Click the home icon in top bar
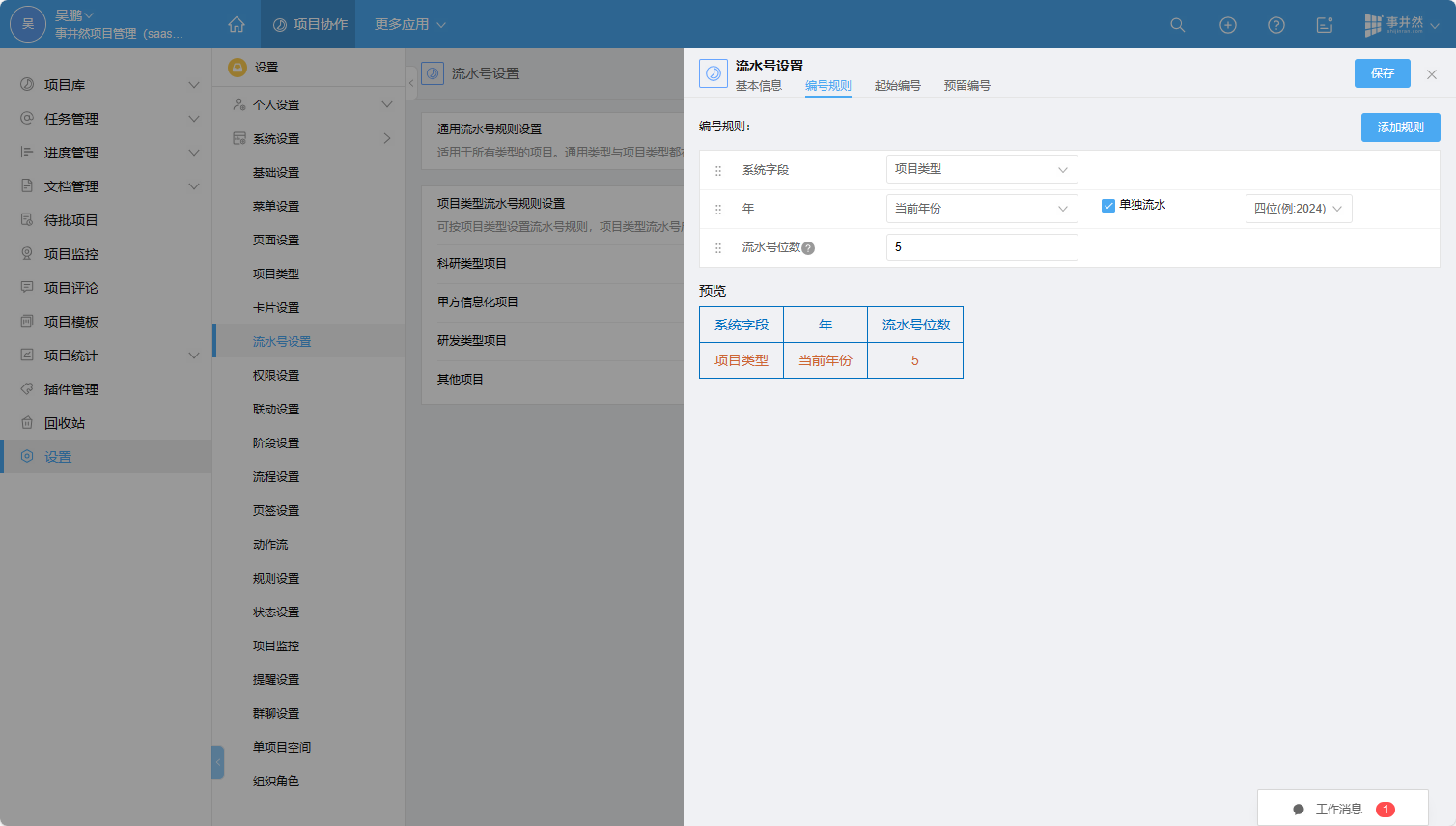The height and width of the screenshot is (826, 1456). [237, 24]
